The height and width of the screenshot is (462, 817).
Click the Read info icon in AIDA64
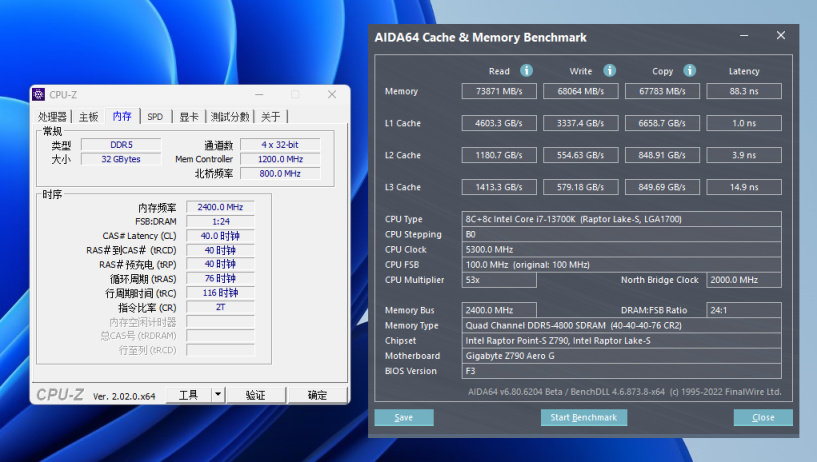click(x=526, y=70)
